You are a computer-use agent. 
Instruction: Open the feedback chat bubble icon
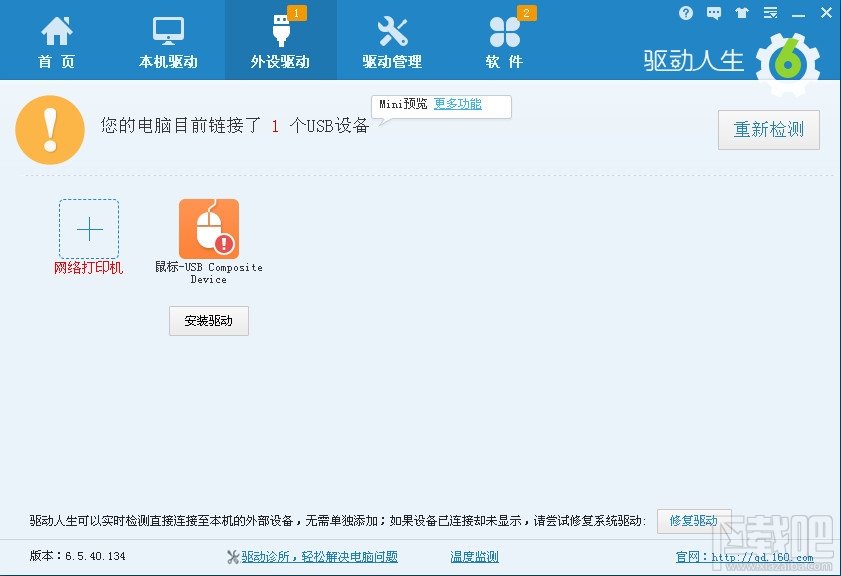coord(712,12)
